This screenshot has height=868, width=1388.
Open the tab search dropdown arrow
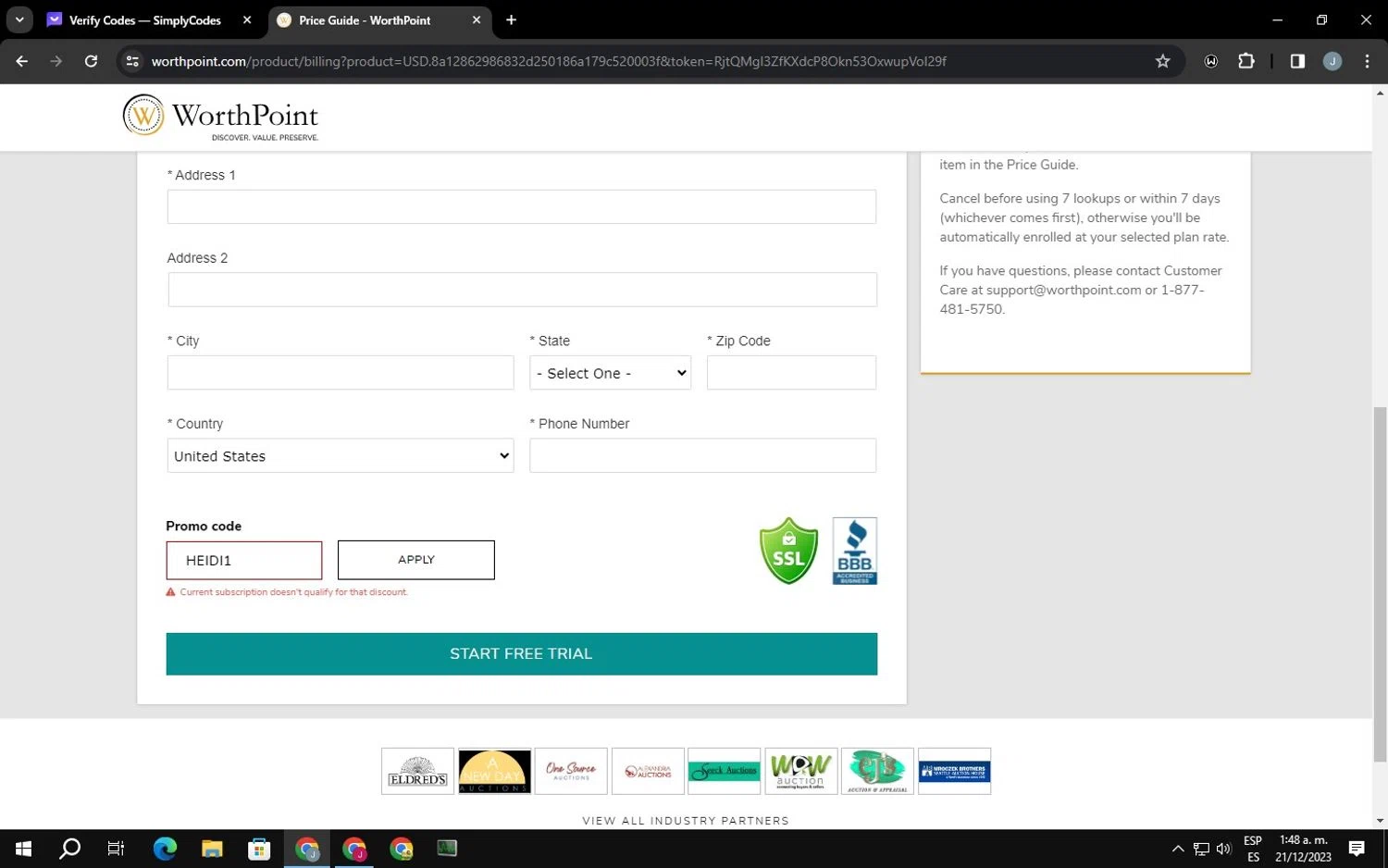pyautogui.click(x=19, y=19)
